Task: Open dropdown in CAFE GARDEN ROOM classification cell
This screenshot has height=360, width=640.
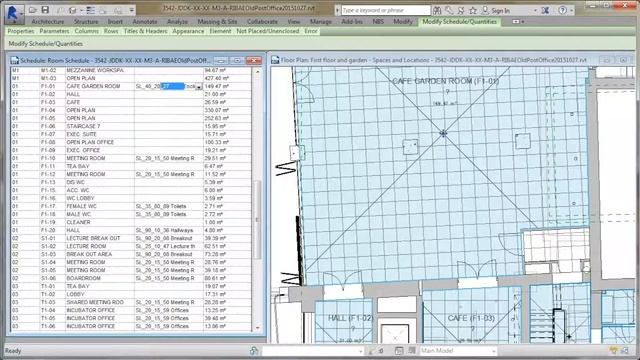Action: 199,87
